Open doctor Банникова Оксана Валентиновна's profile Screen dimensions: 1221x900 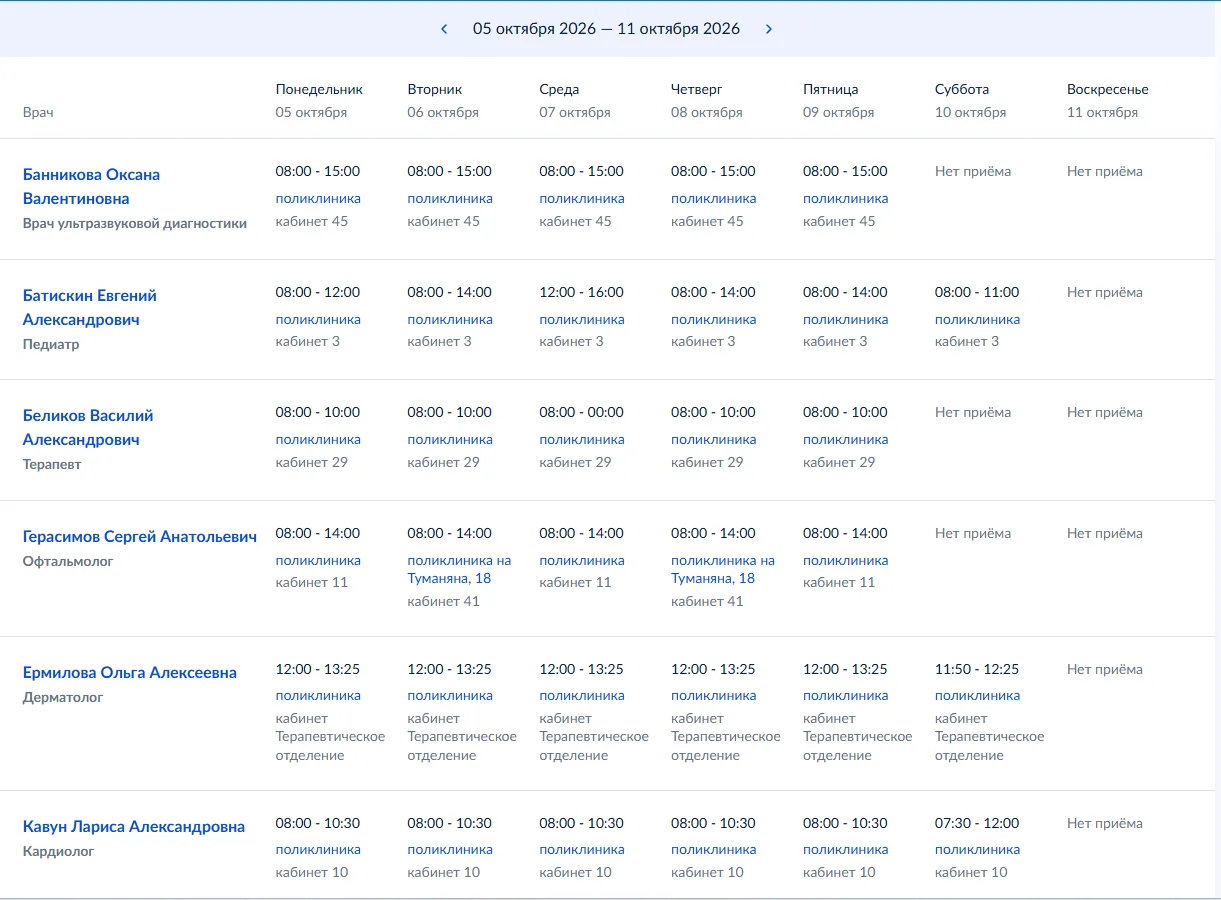click(x=91, y=186)
